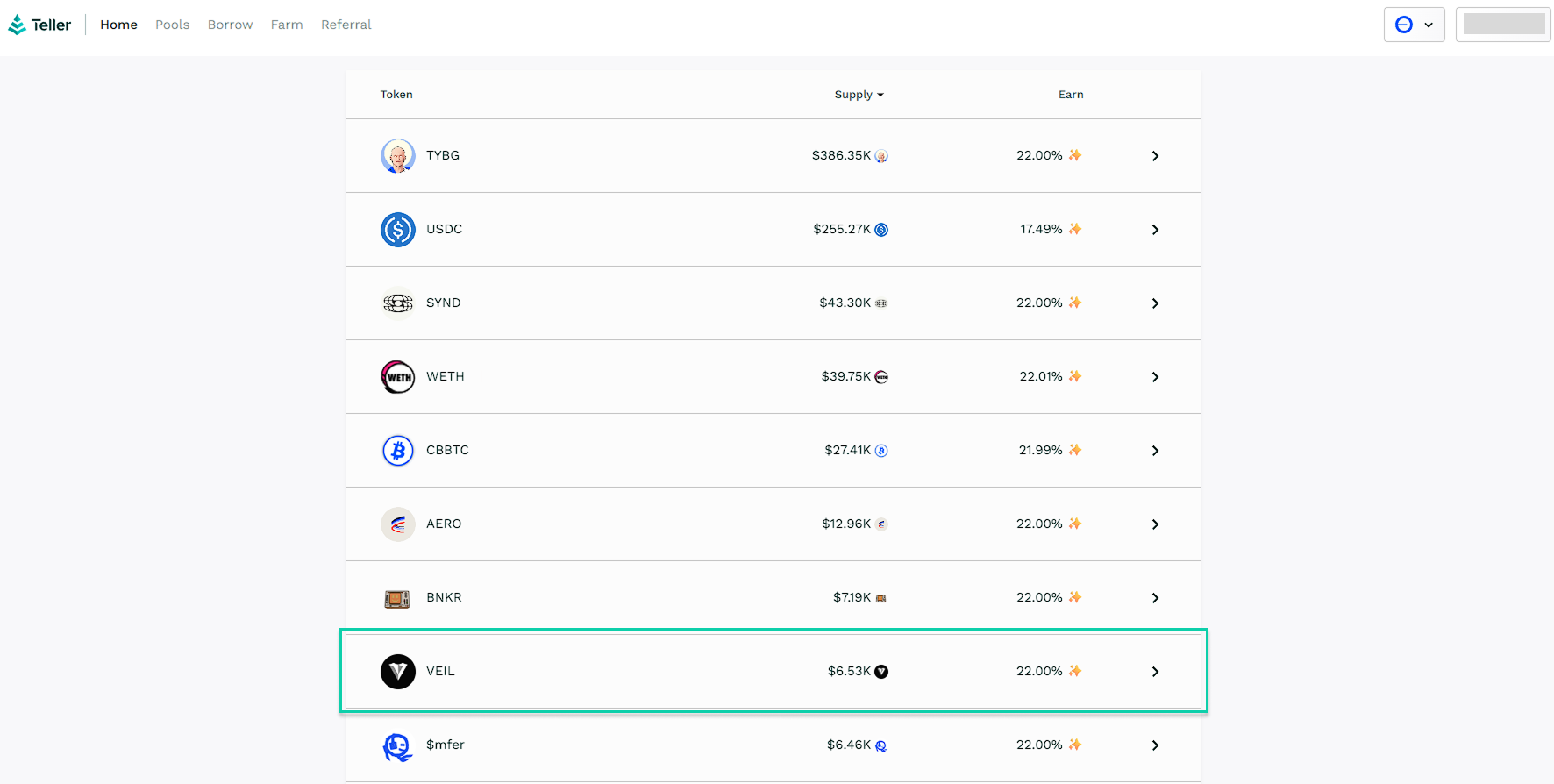Click the VEIL token icon
The image size is (1554, 784).
[x=398, y=672]
